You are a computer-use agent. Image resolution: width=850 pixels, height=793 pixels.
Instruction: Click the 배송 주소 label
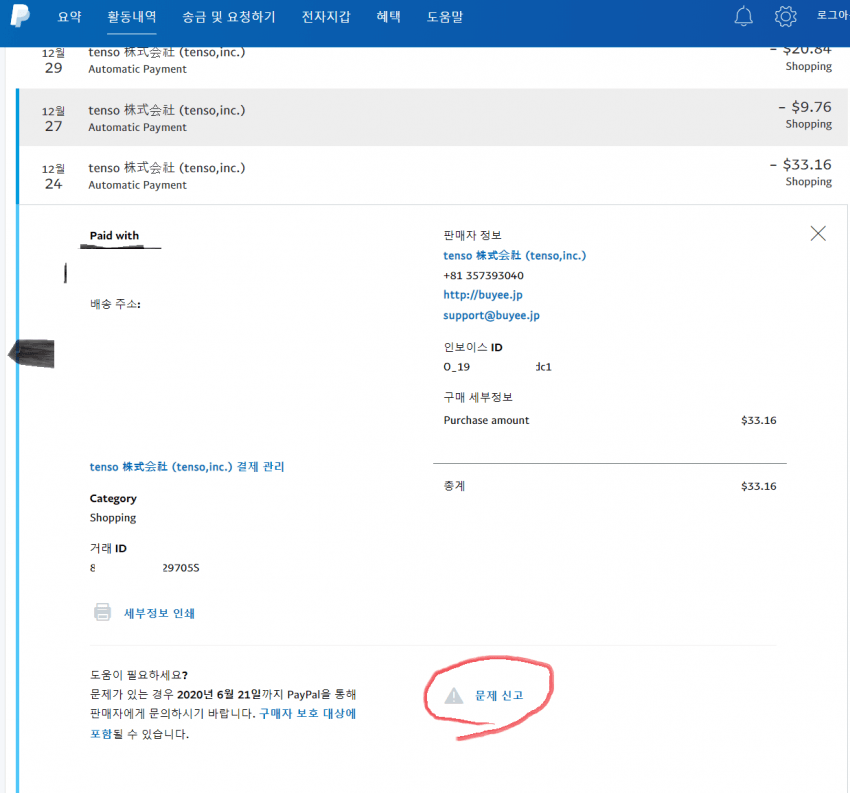[115, 304]
